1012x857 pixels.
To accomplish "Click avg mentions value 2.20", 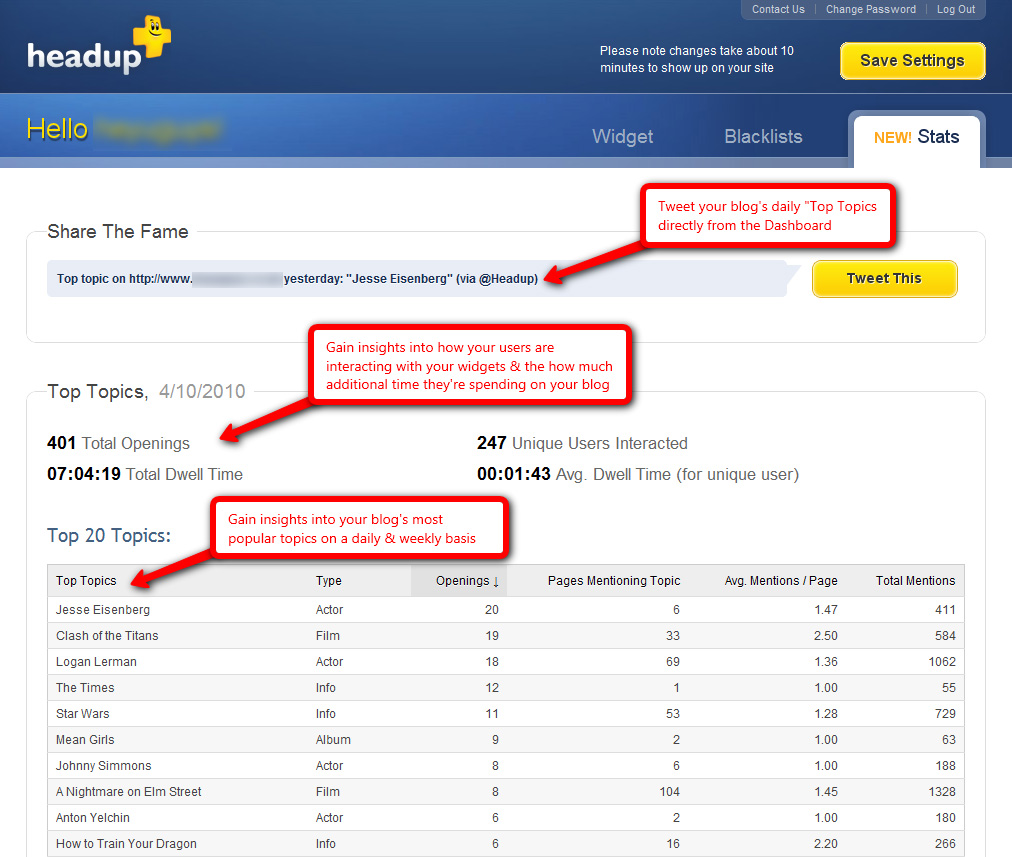I will (825, 843).
